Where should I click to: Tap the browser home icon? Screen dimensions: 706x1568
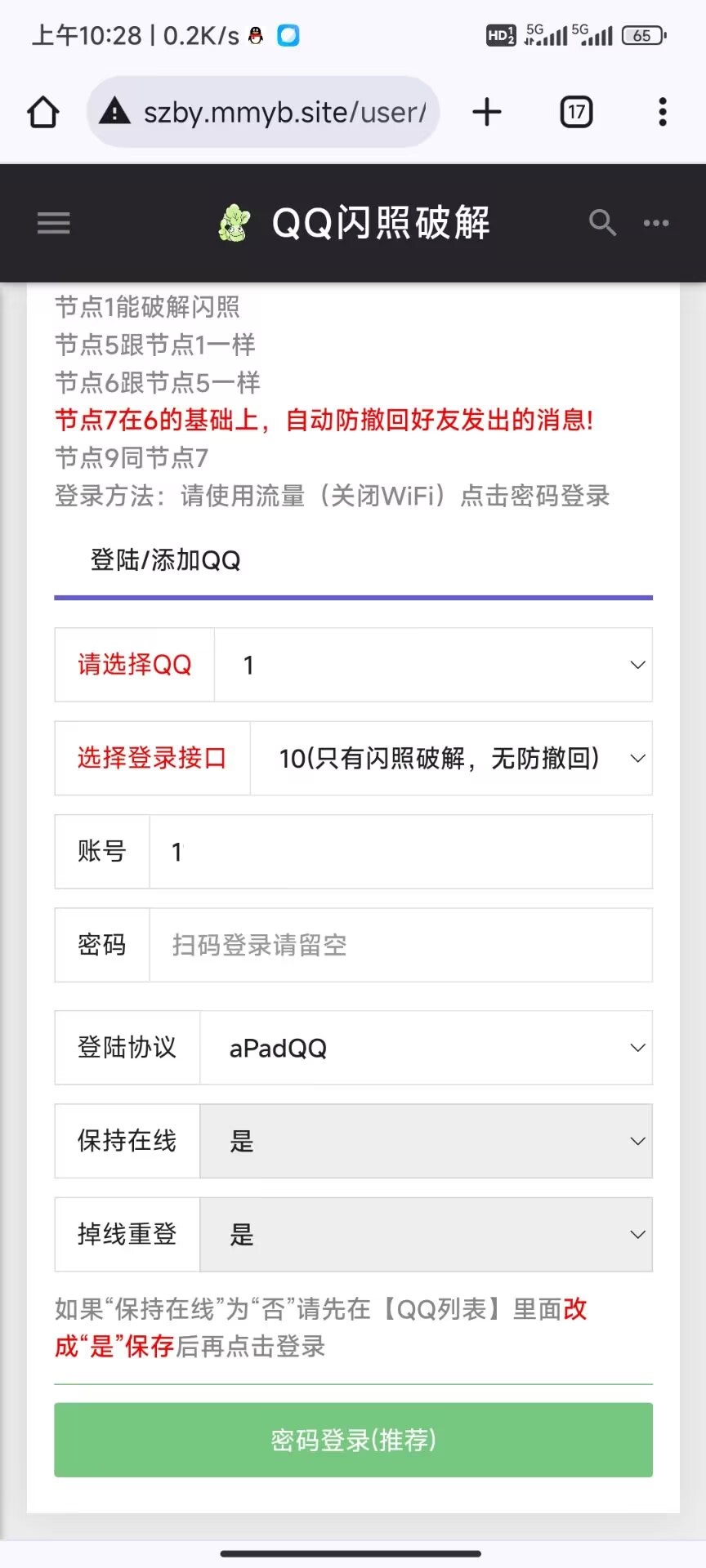(43, 113)
